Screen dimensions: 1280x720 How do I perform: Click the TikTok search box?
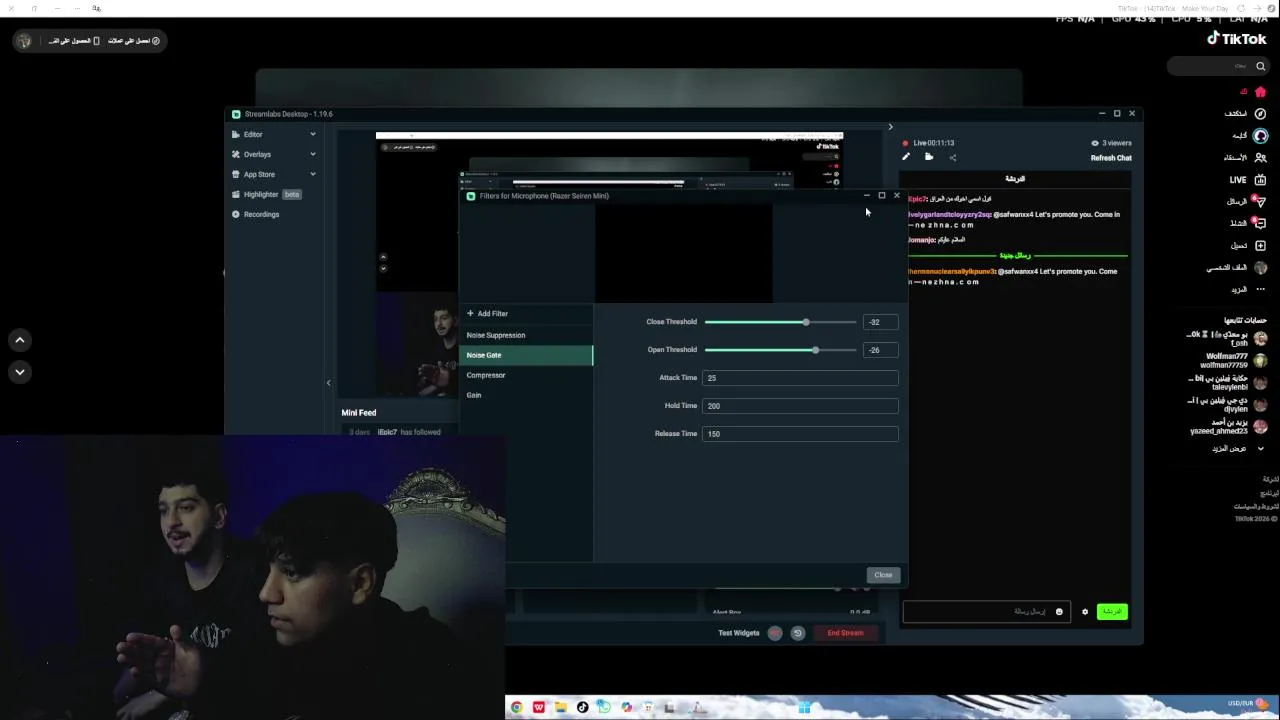(x=1218, y=66)
